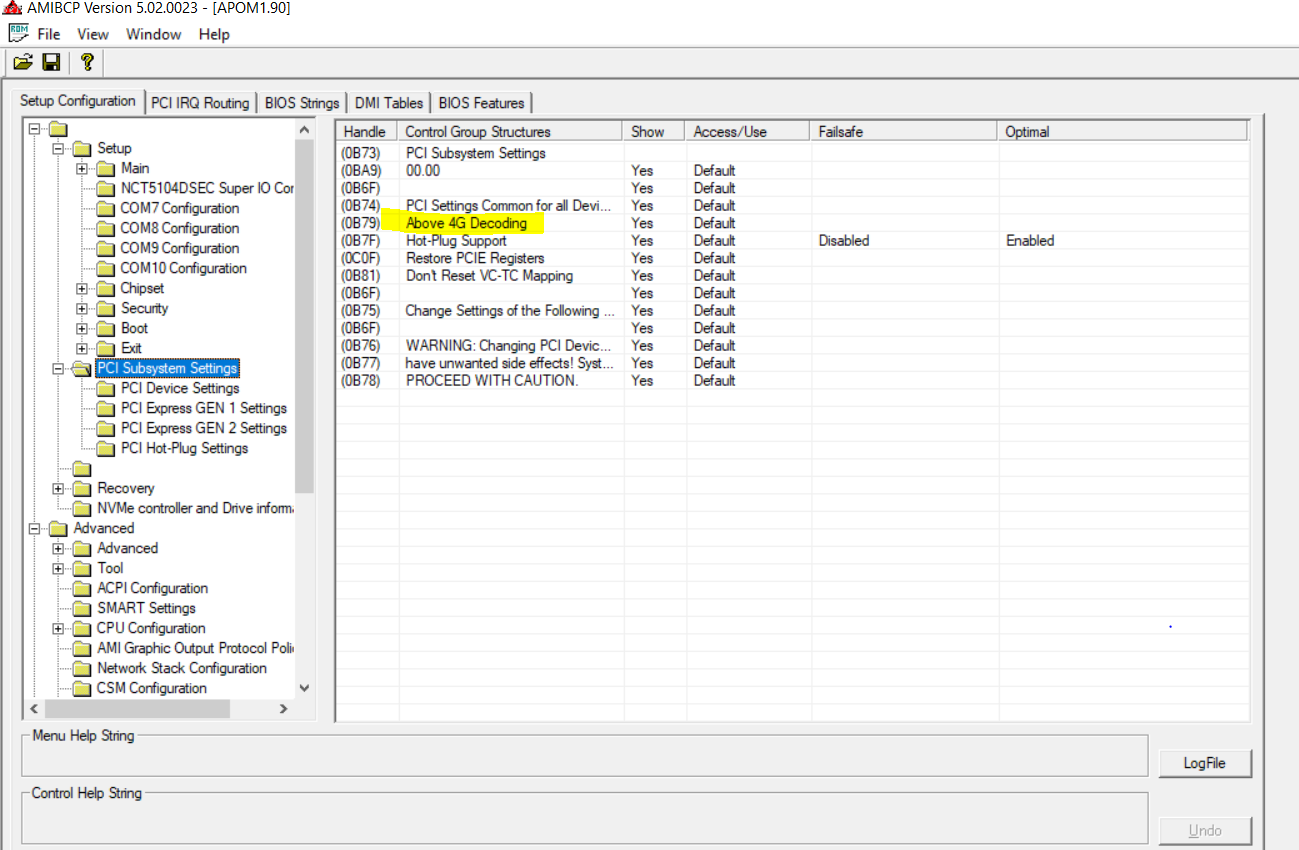This screenshot has width=1299, height=850.
Task: Select PCI Hot-Plug Settings tree item
Action: 184,448
